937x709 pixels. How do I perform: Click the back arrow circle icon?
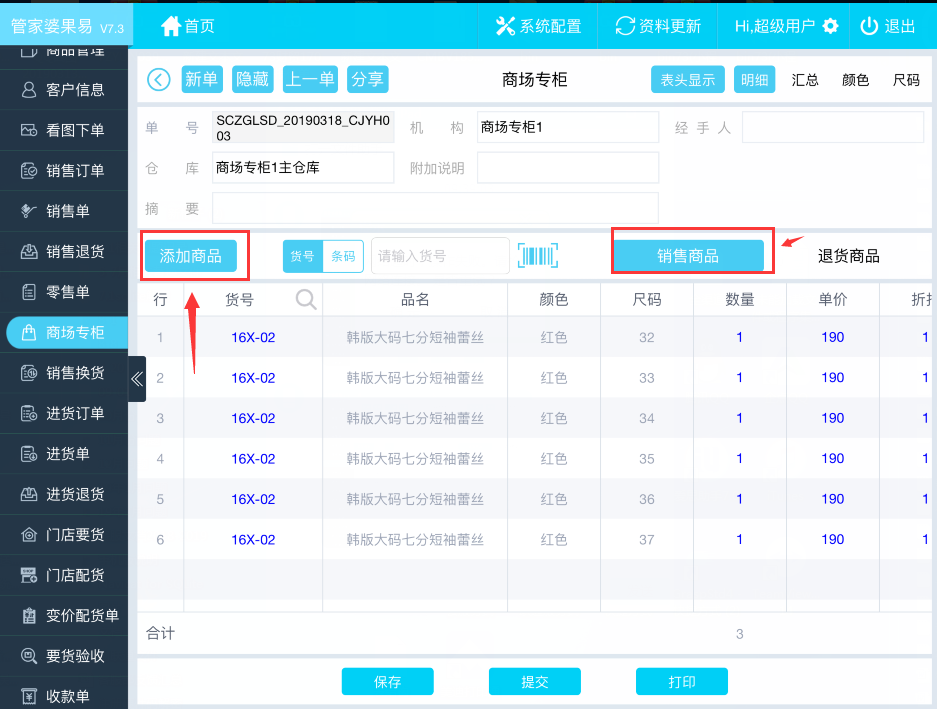click(158, 80)
